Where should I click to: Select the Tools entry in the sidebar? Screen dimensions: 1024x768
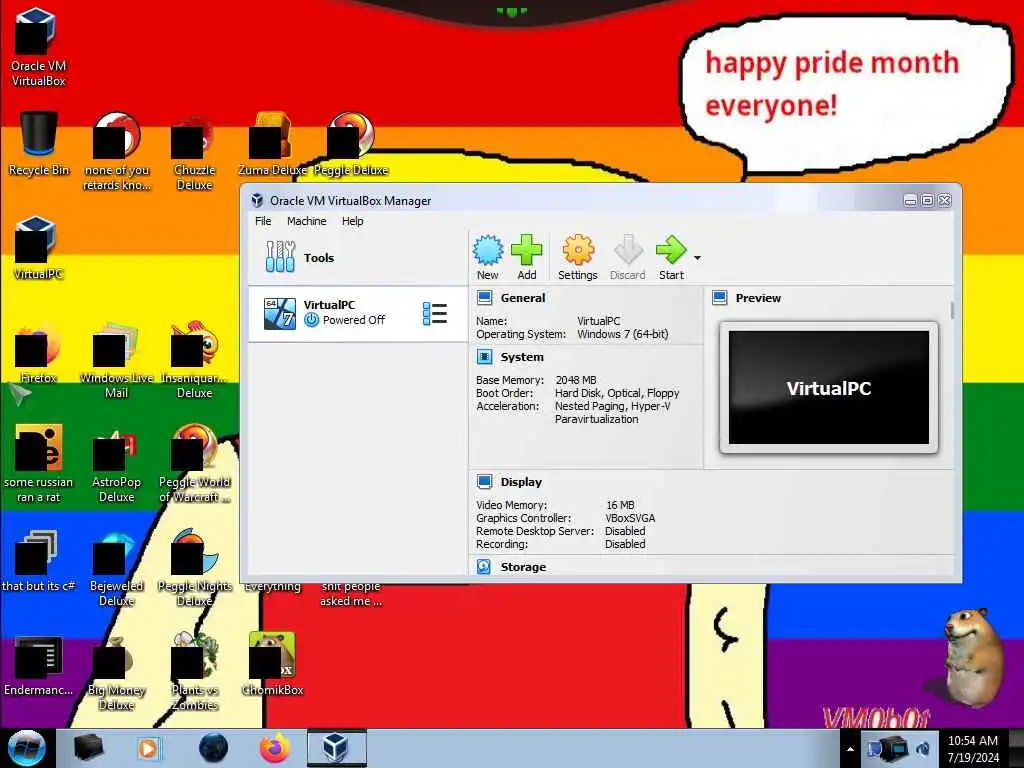coord(358,257)
